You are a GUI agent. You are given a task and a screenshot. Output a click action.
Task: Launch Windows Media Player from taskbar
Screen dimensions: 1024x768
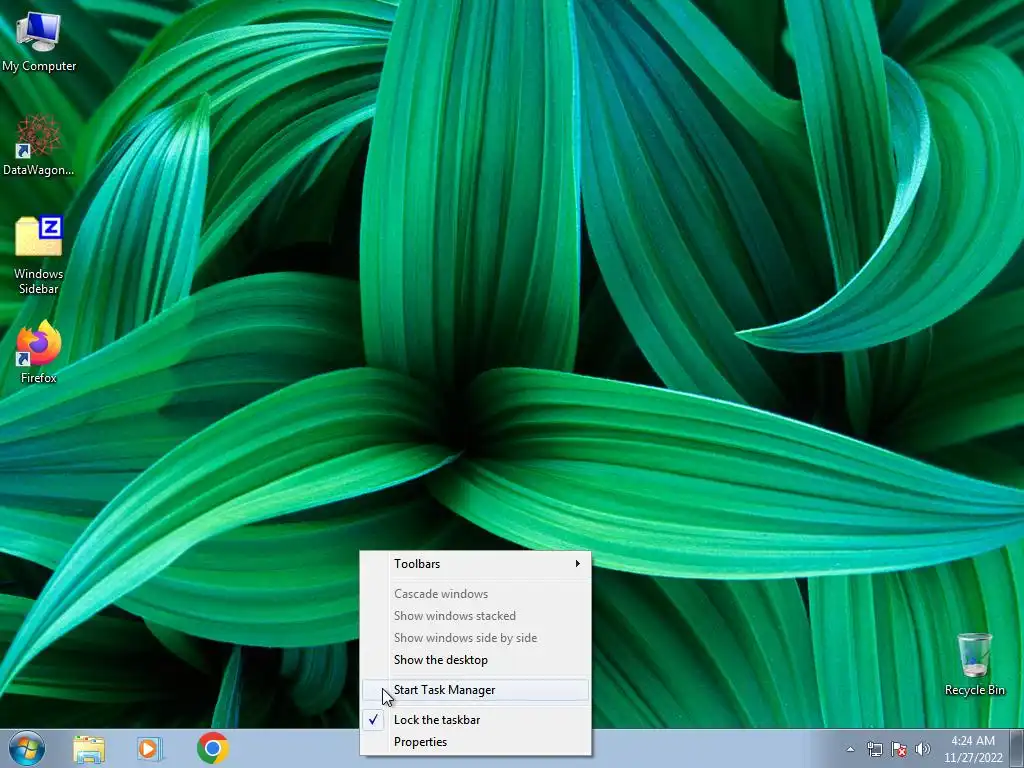(x=149, y=749)
